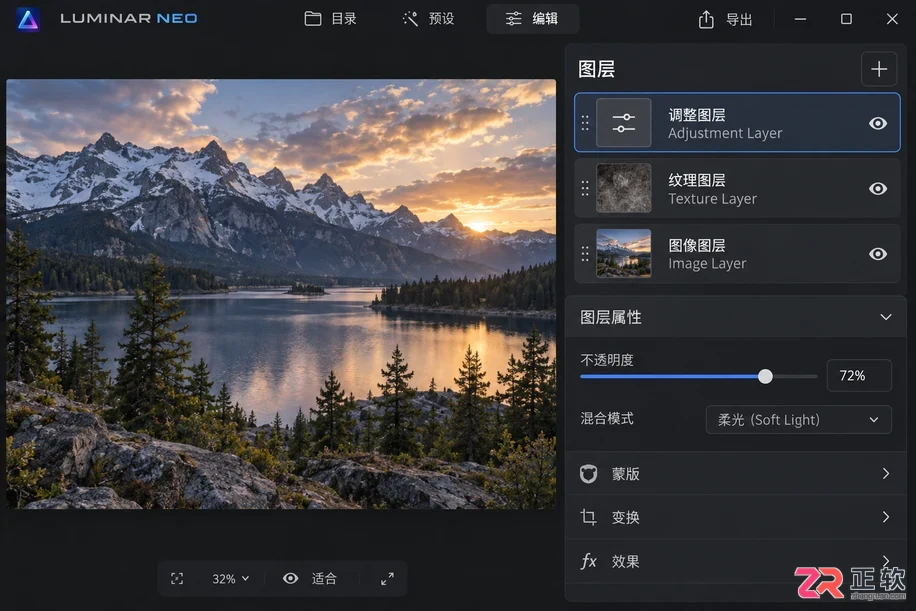Maximize the Luminar Neo window
The height and width of the screenshot is (611, 916).
coord(846,19)
